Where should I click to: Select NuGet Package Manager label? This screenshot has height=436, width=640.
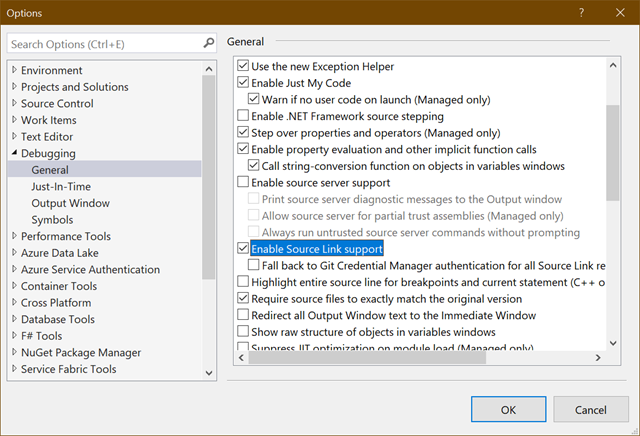pyautogui.click(x=81, y=352)
